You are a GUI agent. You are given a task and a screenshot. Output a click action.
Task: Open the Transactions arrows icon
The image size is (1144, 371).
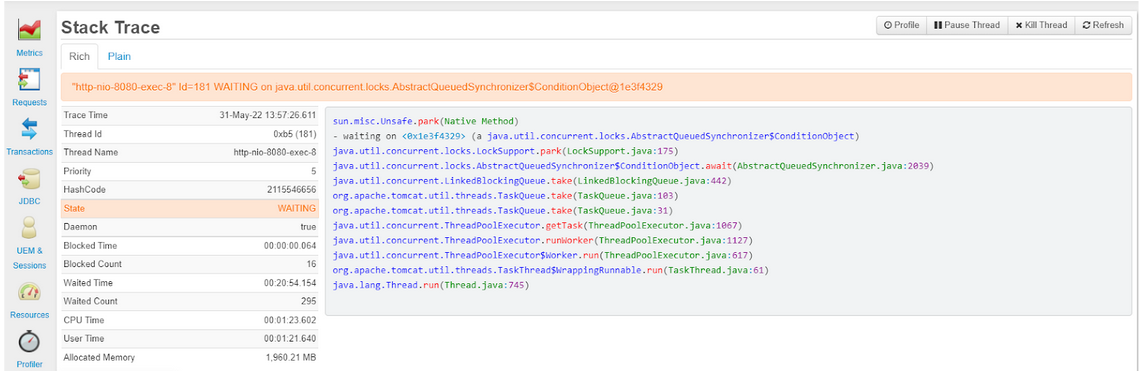(29, 130)
